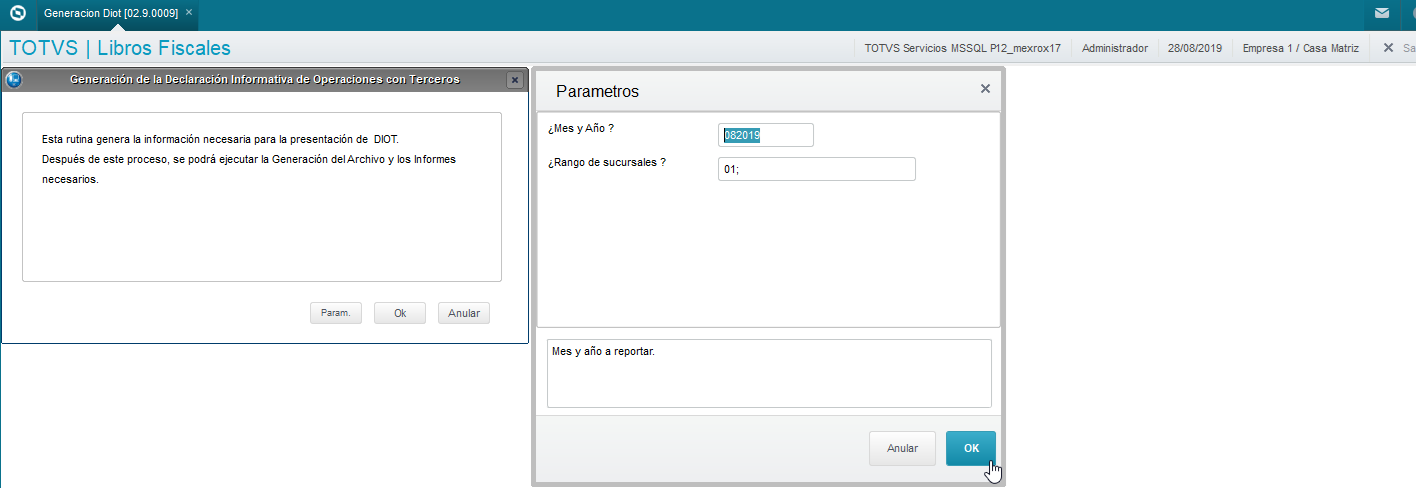Image resolution: width=1416 pixels, height=488 pixels.
Task: Open the mail envelope icon
Action: point(1382,13)
